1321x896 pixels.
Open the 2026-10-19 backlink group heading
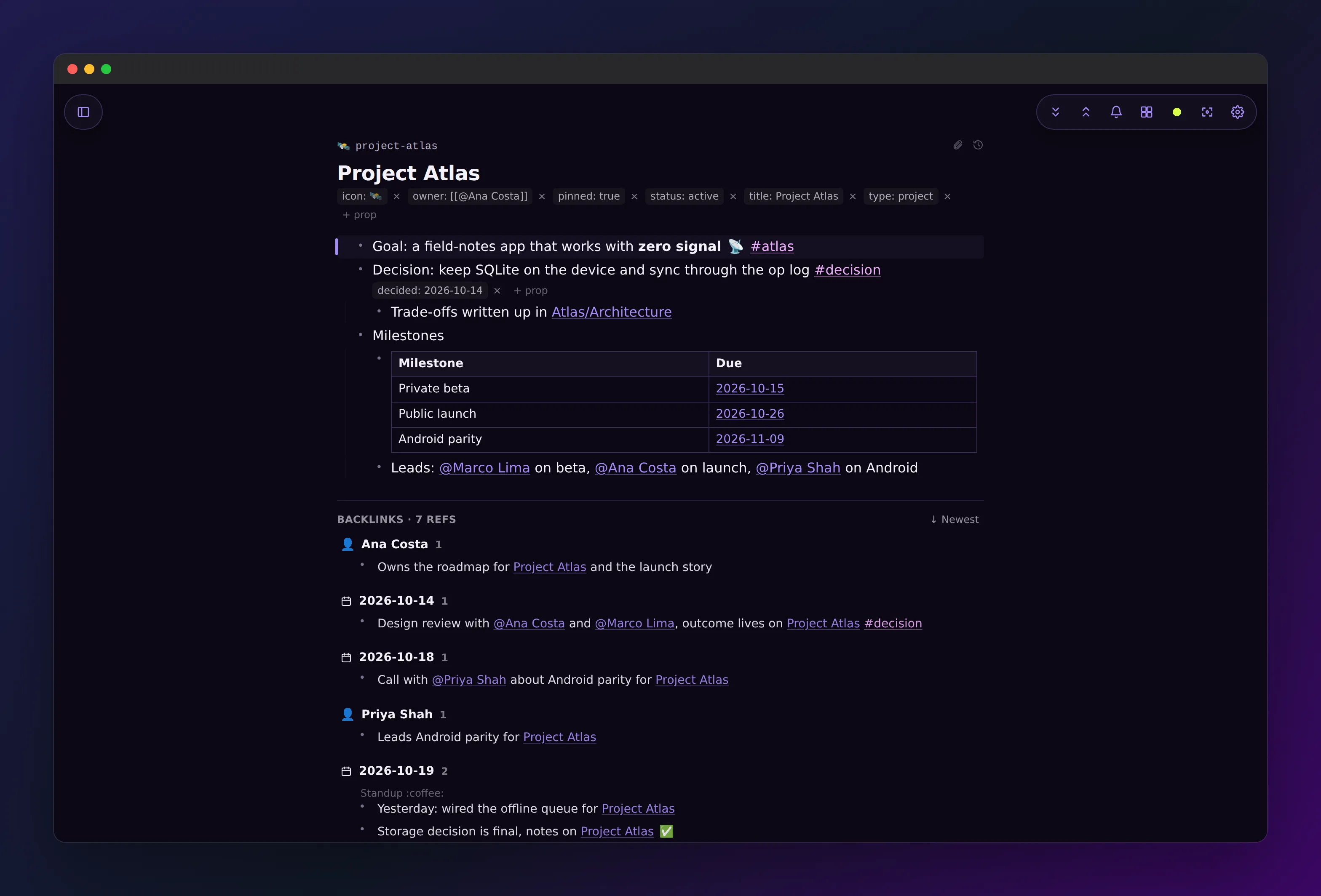(x=396, y=771)
